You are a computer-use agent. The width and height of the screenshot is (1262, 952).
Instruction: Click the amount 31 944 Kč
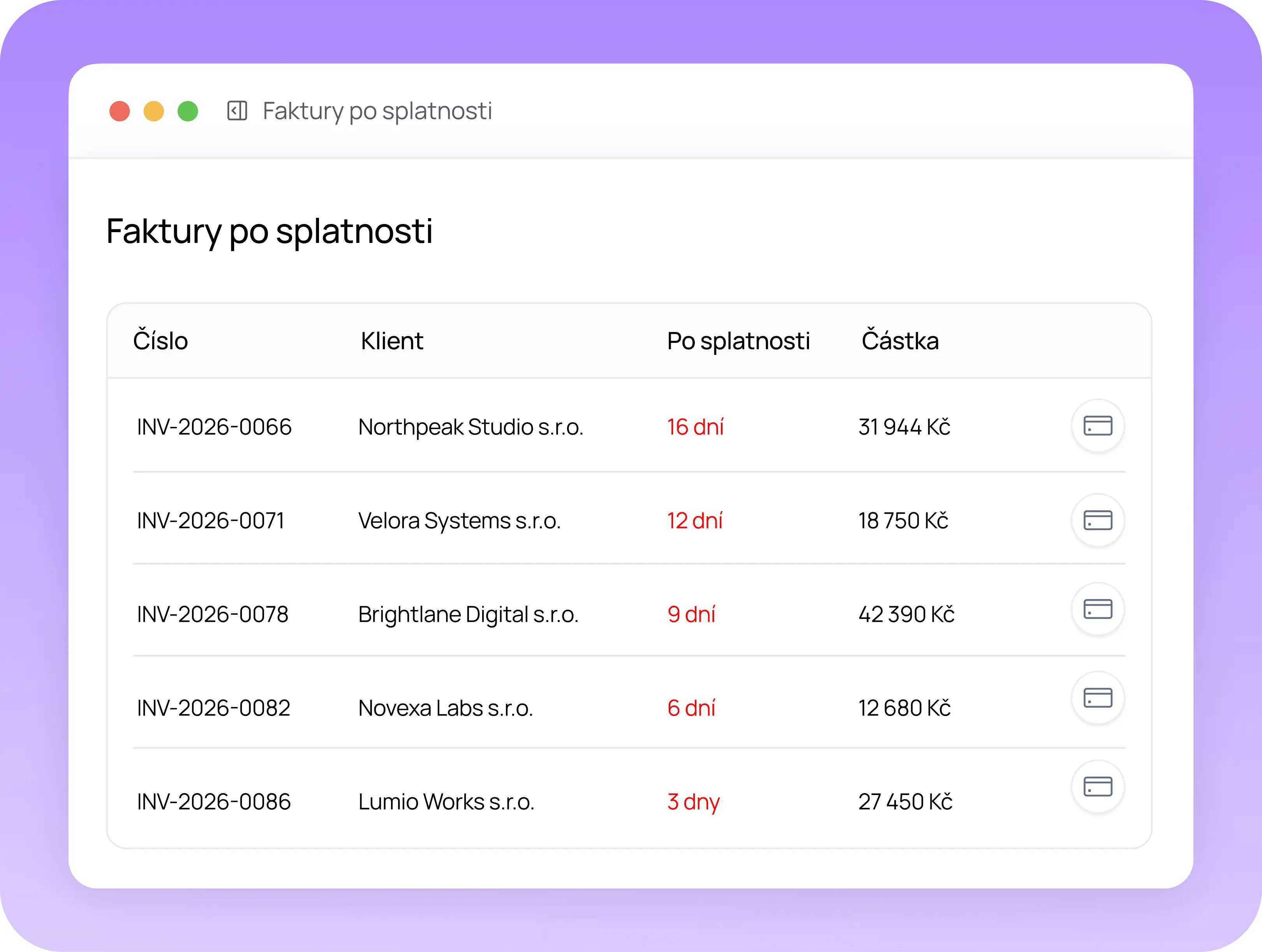click(x=904, y=427)
